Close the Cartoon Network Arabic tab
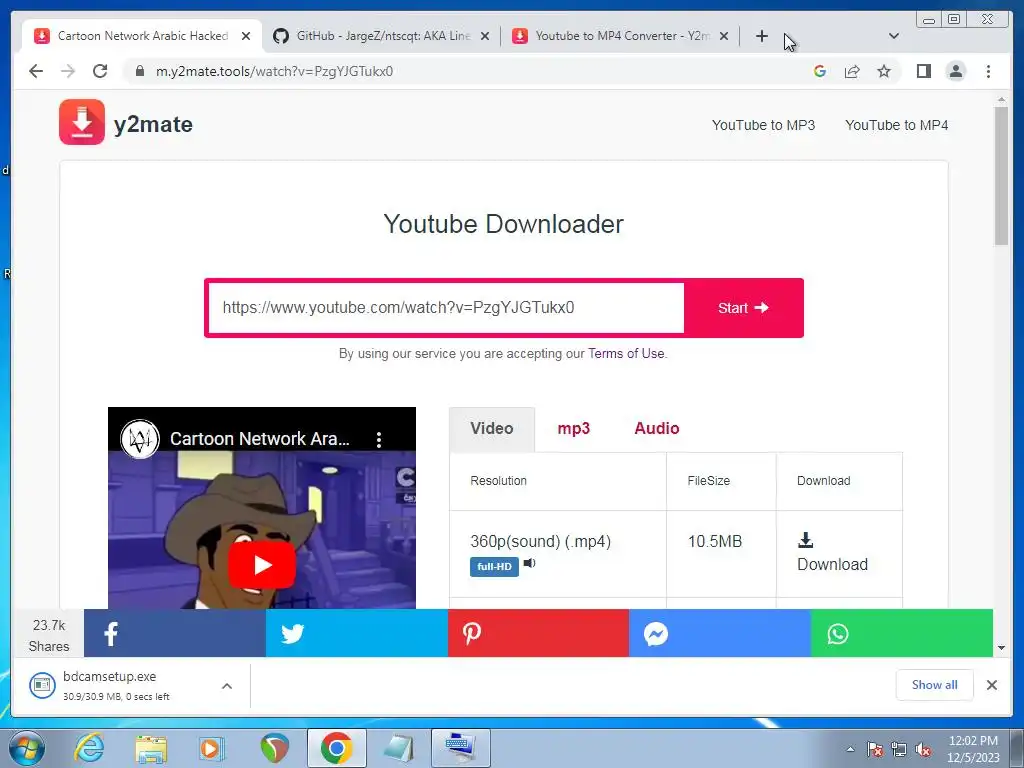The height and width of the screenshot is (768, 1024). click(246, 36)
